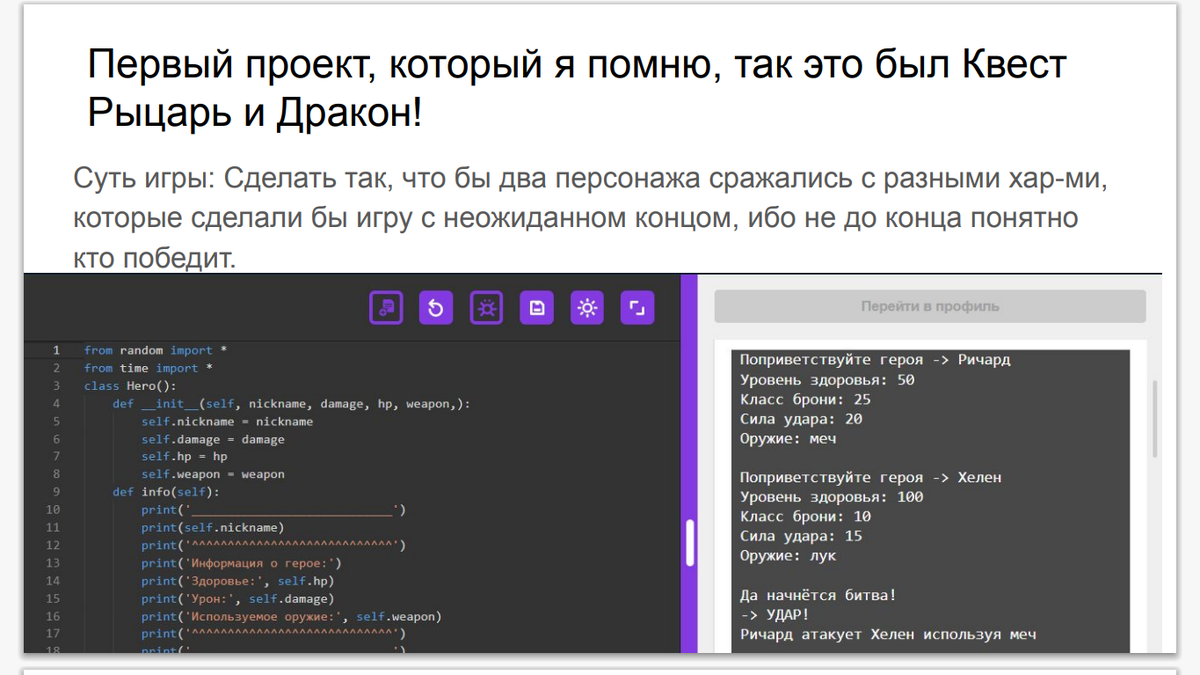The image size is (1200, 675).
Task: Click output line 'Уровень здоровья: 50'
Action: pyautogui.click(x=827, y=380)
